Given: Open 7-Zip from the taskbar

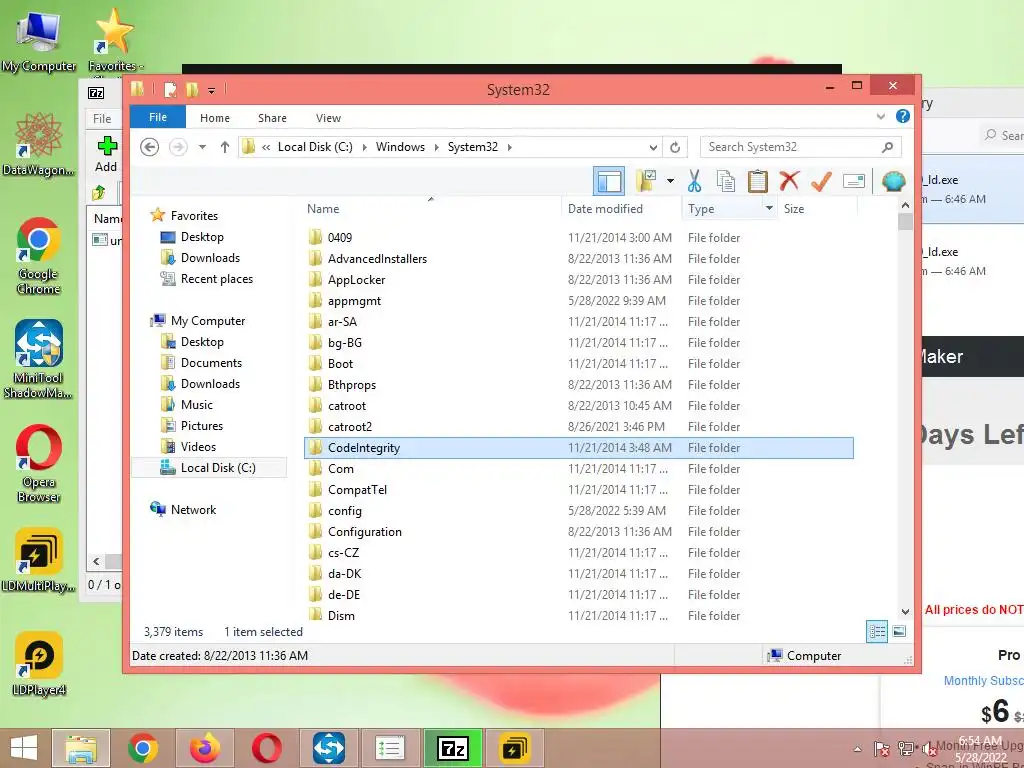Looking at the screenshot, I should [453, 748].
